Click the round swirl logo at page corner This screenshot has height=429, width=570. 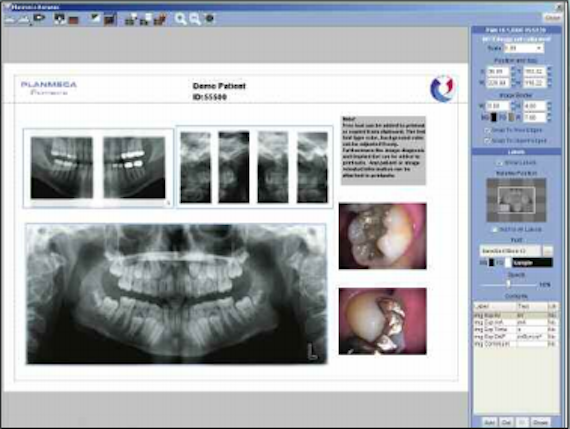[443, 88]
